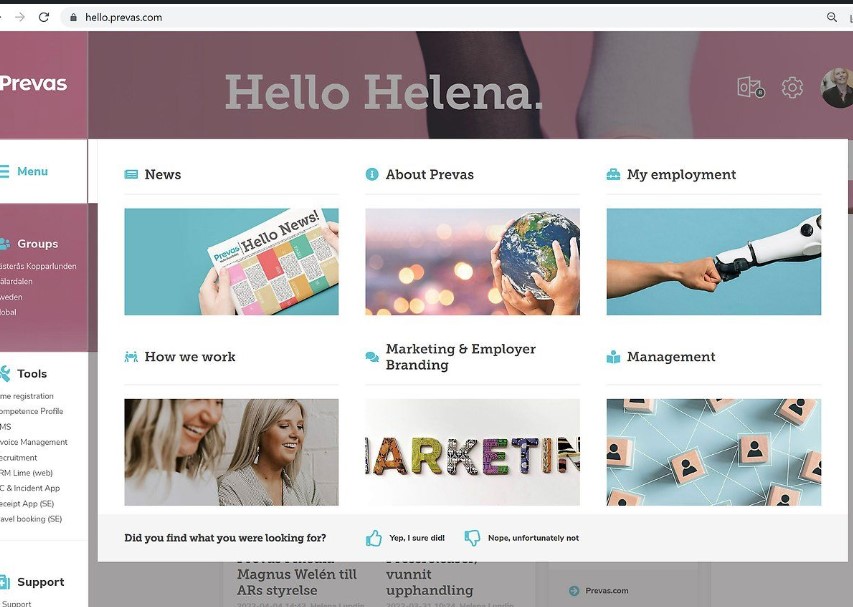Select How we work heading
Image resolution: width=853 pixels, height=607 pixels.
(190, 357)
